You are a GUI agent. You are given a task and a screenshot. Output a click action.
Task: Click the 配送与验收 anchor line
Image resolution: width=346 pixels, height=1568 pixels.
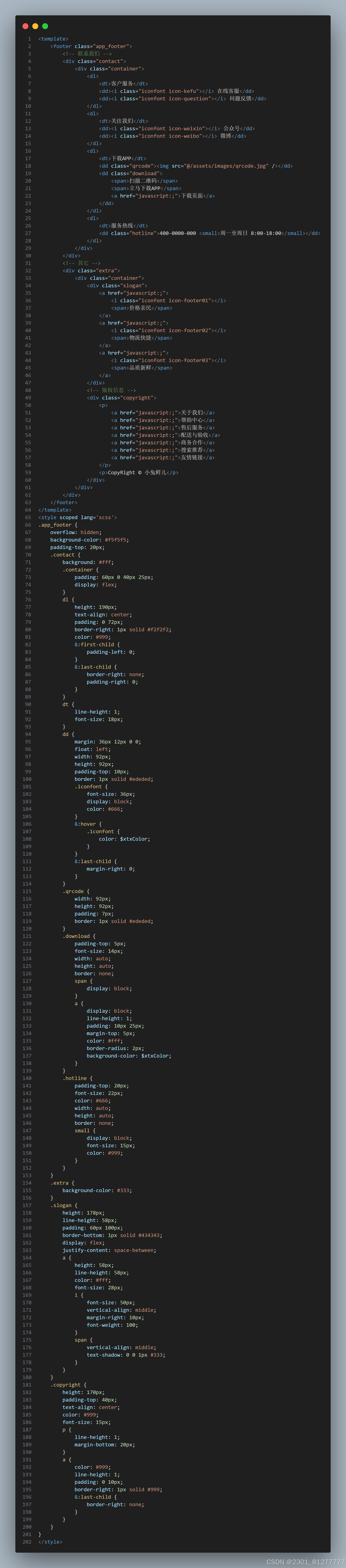click(x=166, y=435)
